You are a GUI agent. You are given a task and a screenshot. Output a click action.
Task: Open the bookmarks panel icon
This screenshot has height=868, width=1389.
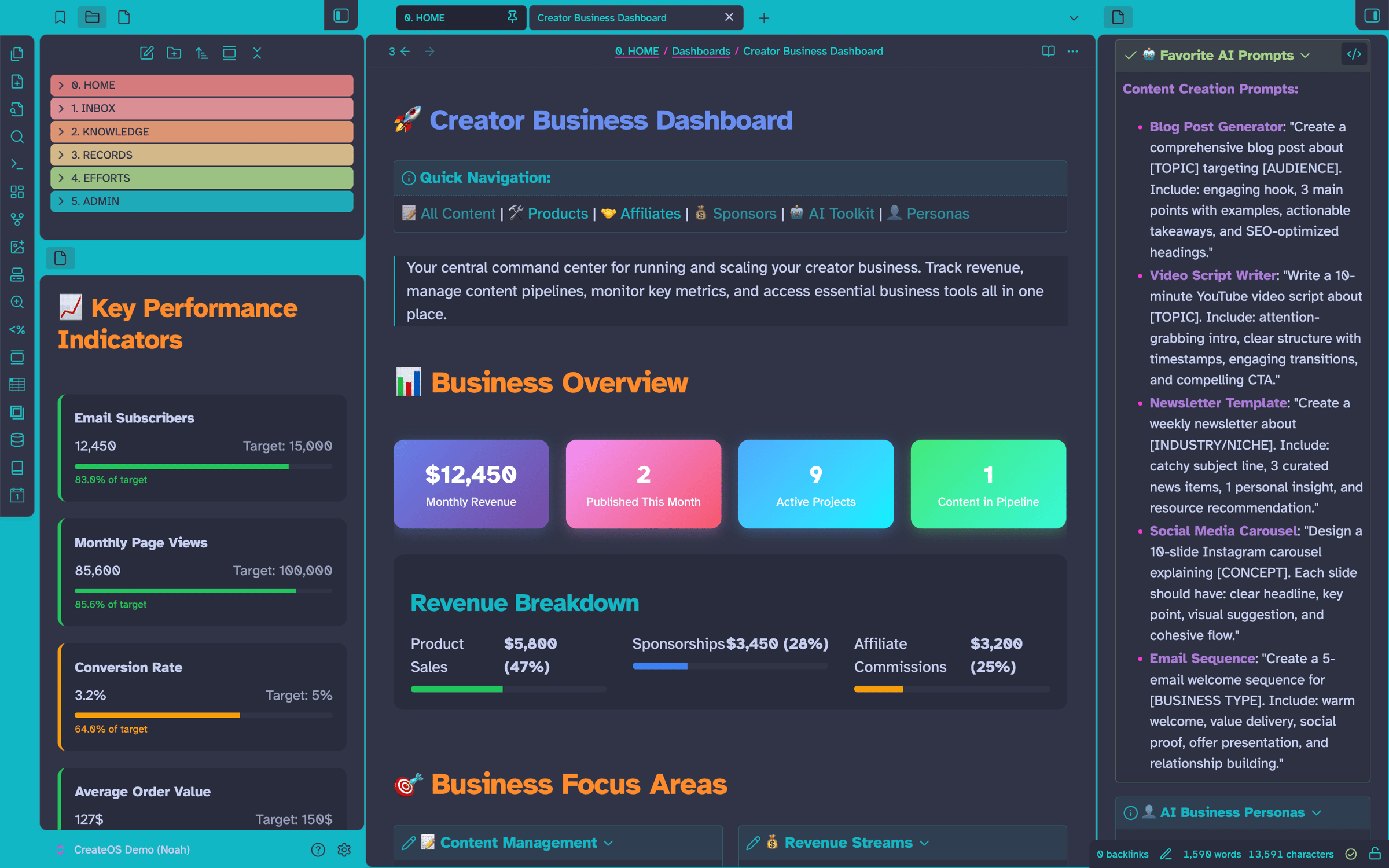60,17
